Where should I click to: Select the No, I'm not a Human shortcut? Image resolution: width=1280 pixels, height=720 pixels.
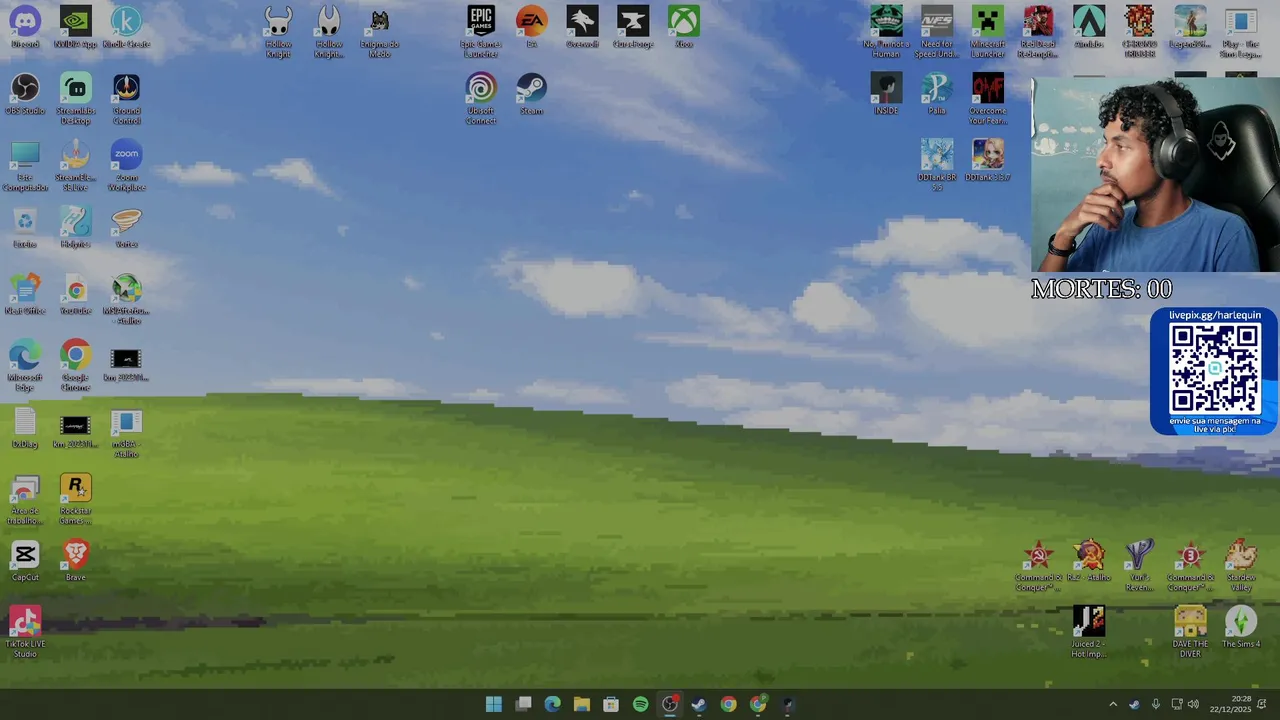pyautogui.click(x=886, y=32)
